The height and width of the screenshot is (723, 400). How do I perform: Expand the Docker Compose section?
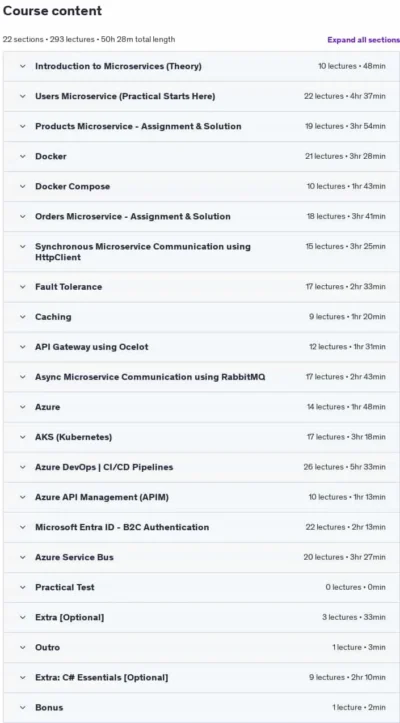[x=201, y=186]
